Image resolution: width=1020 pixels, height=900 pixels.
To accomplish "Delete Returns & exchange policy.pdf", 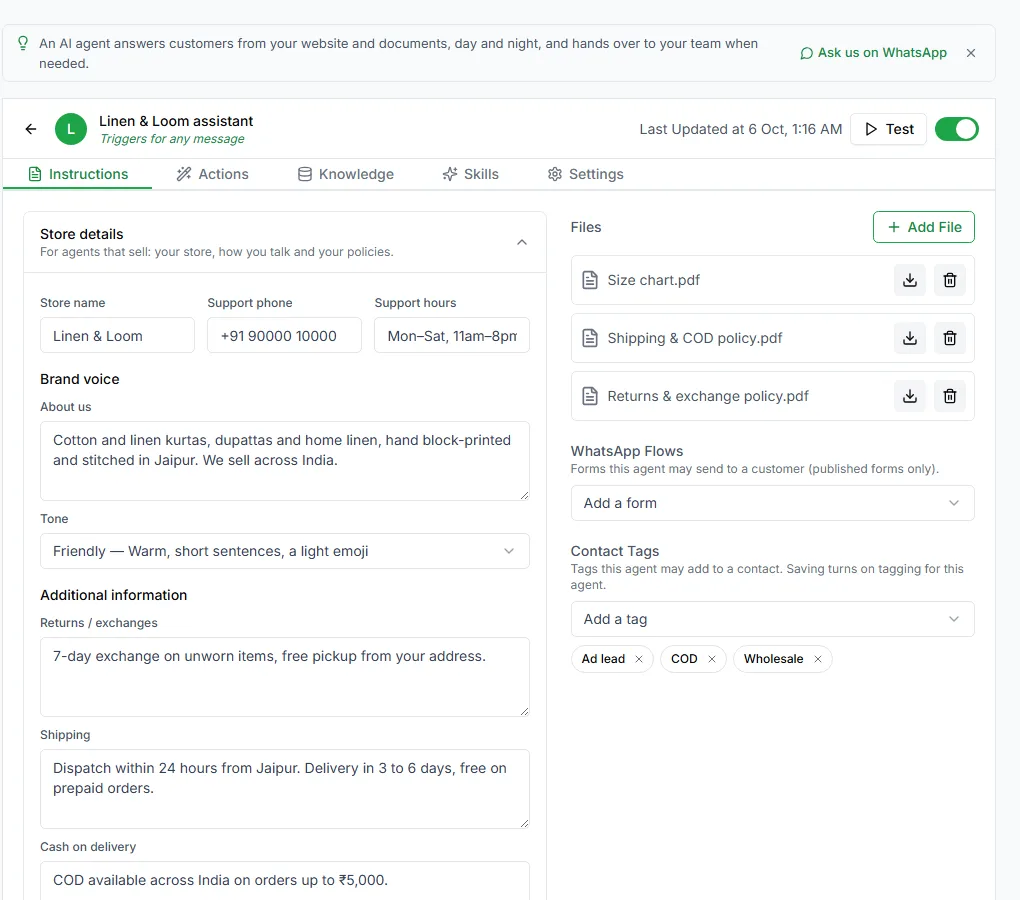I will [950, 396].
